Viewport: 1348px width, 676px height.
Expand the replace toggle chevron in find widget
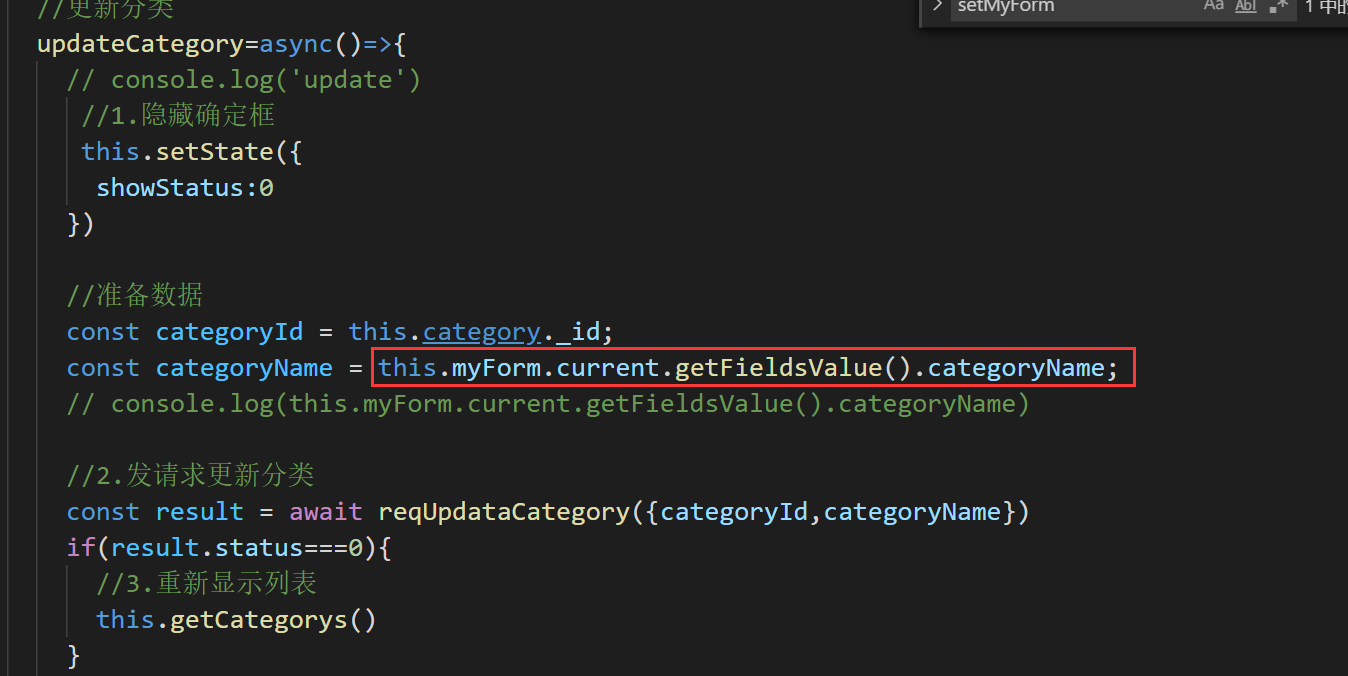click(x=937, y=6)
